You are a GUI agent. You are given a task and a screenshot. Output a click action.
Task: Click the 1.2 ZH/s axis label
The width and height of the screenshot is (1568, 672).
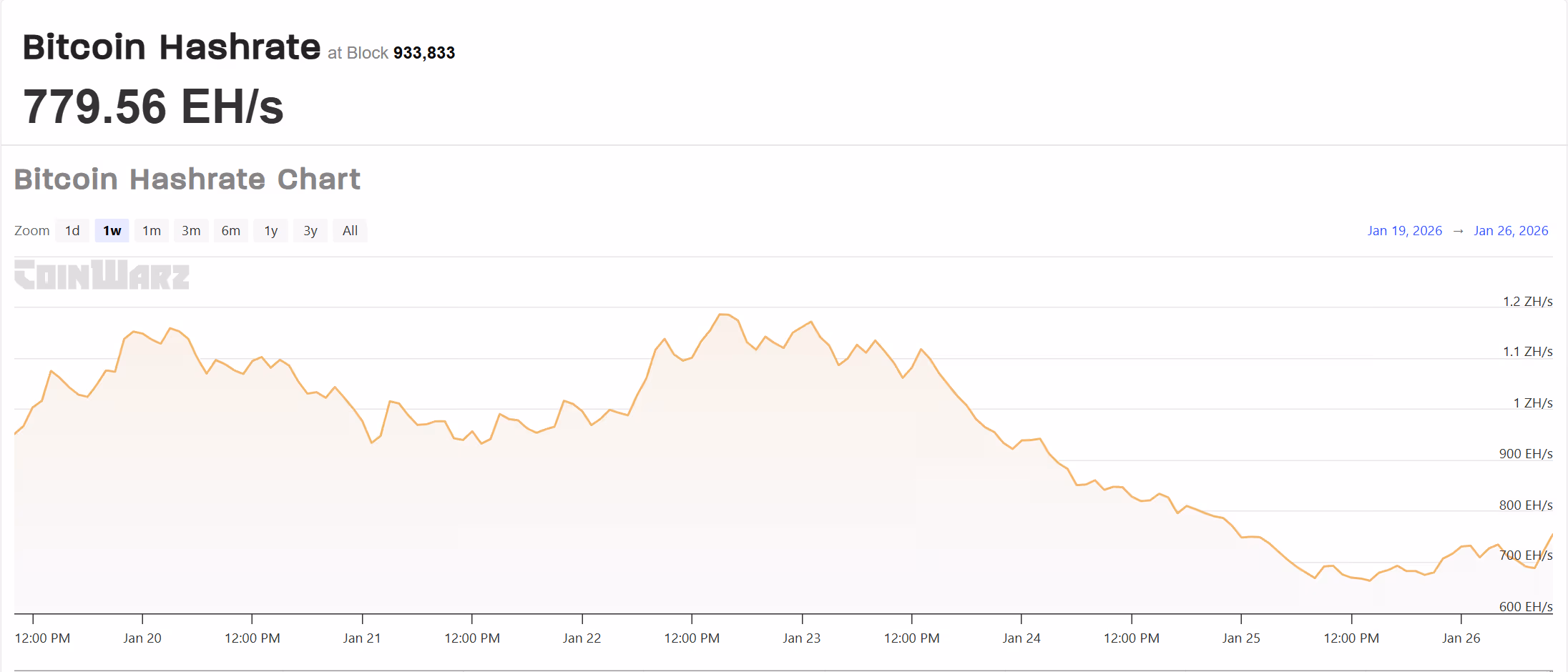pyautogui.click(x=1527, y=302)
